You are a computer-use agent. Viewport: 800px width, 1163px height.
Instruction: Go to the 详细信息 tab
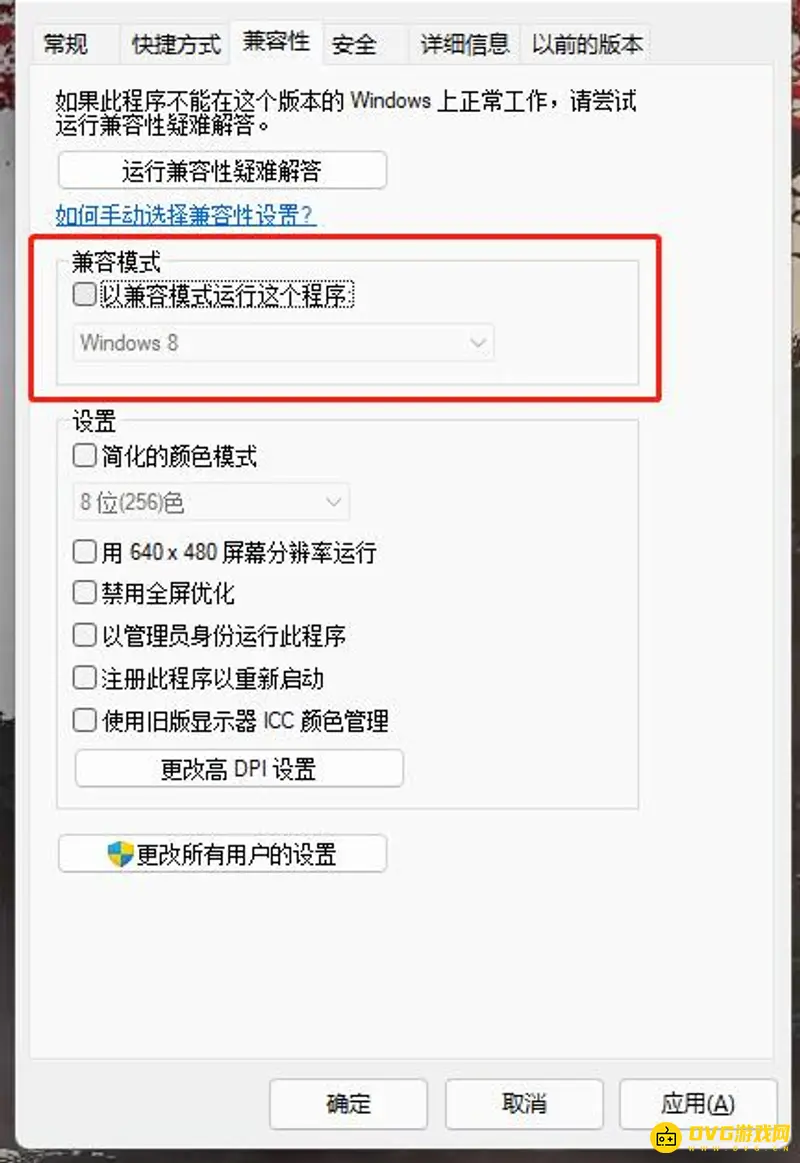[465, 45]
